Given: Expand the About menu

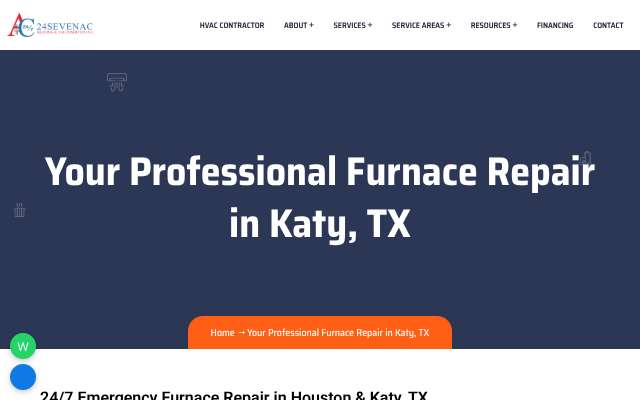Looking at the screenshot, I should 299,25.
